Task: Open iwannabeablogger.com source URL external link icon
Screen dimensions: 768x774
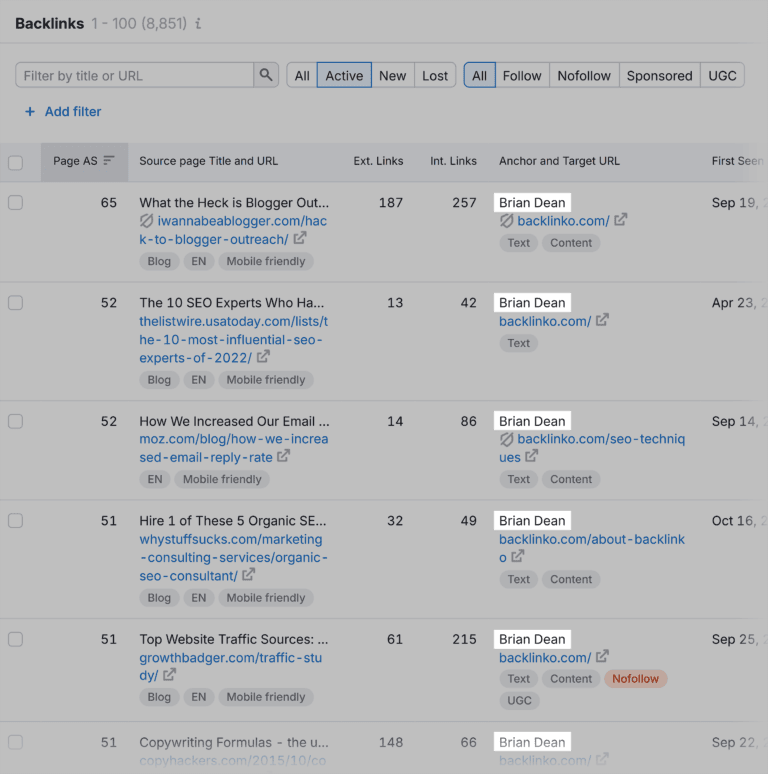Action: [x=300, y=238]
